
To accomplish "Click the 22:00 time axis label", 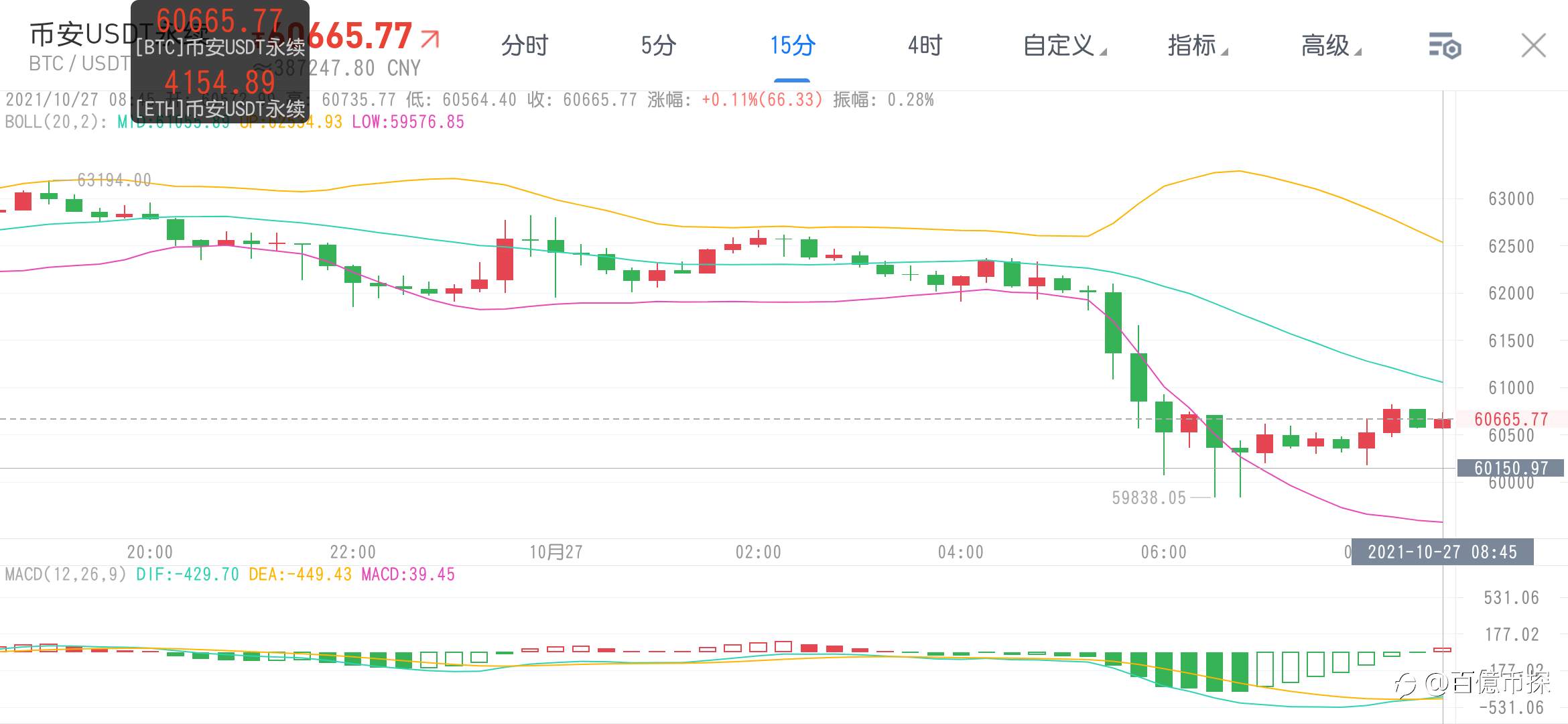I will [x=352, y=552].
